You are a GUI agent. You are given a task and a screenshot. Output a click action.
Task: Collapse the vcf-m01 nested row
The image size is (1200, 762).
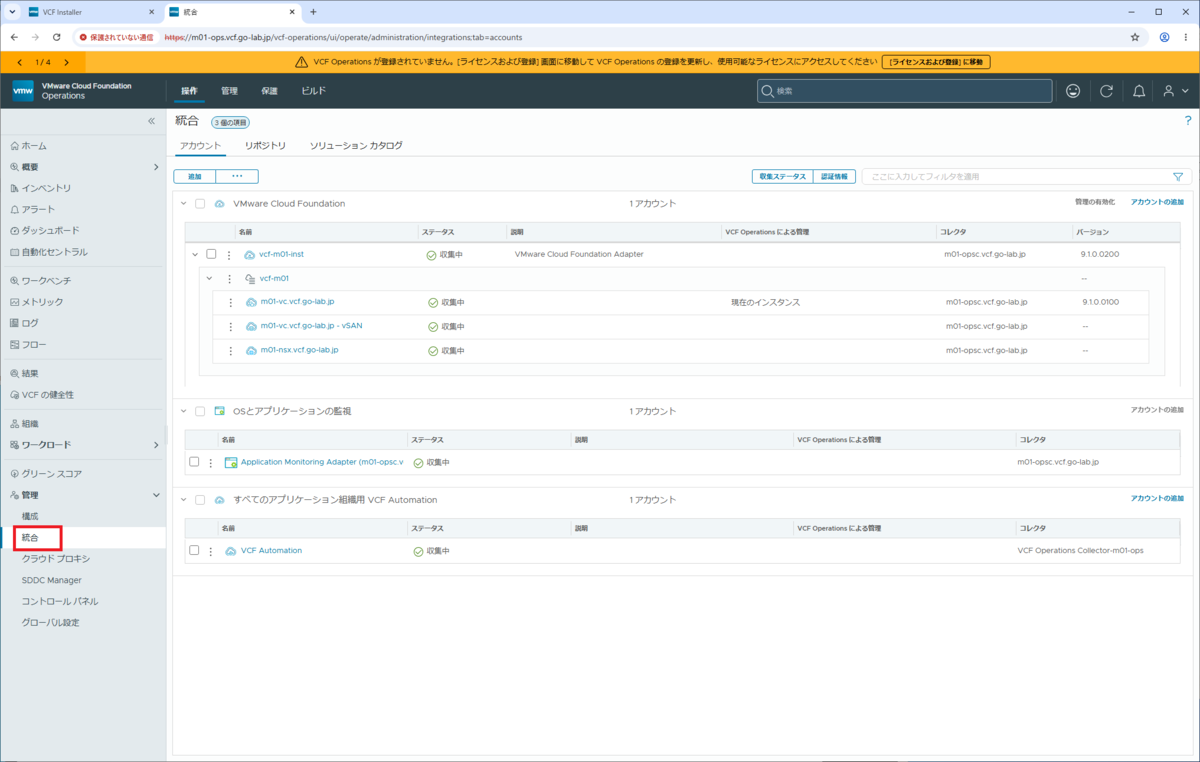coord(209,279)
